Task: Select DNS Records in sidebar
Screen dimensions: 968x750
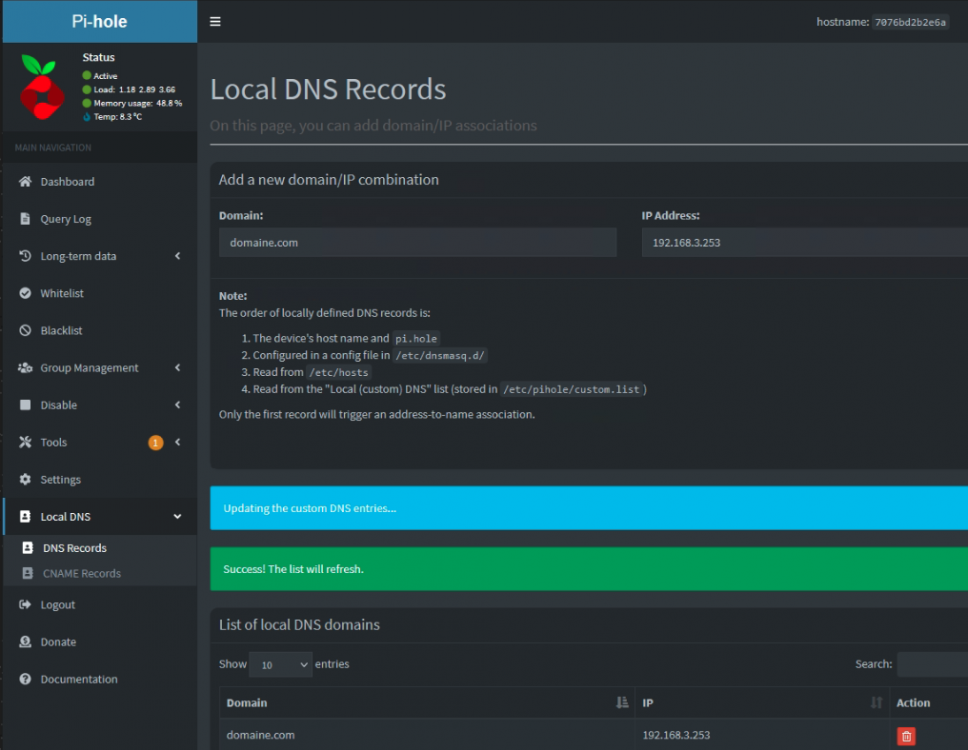Action: 75,548
